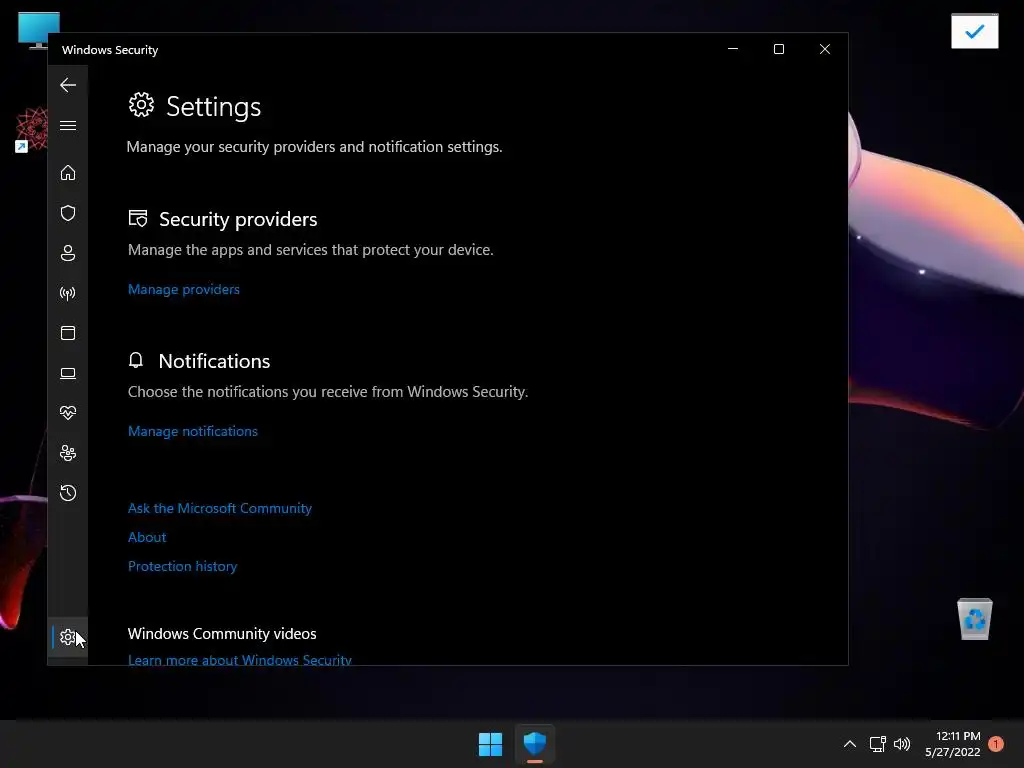Minimize the Windows Security window
The height and width of the screenshot is (768, 1024).
[733, 49]
